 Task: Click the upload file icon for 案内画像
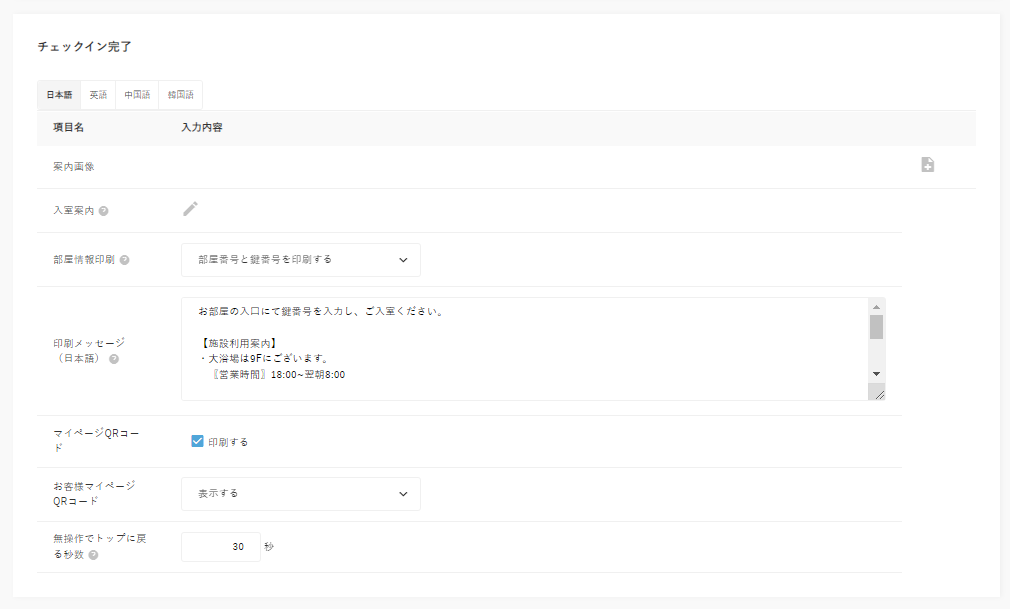coord(927,165)
